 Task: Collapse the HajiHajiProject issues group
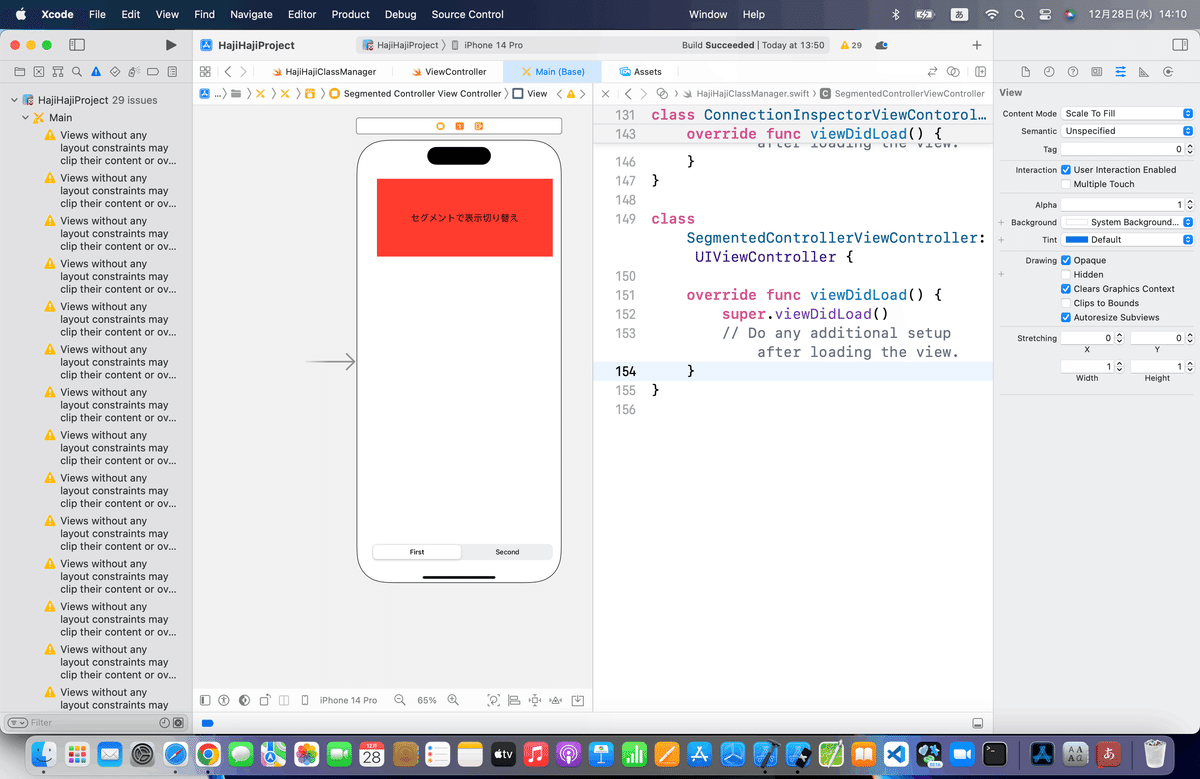tap(14, 101)
